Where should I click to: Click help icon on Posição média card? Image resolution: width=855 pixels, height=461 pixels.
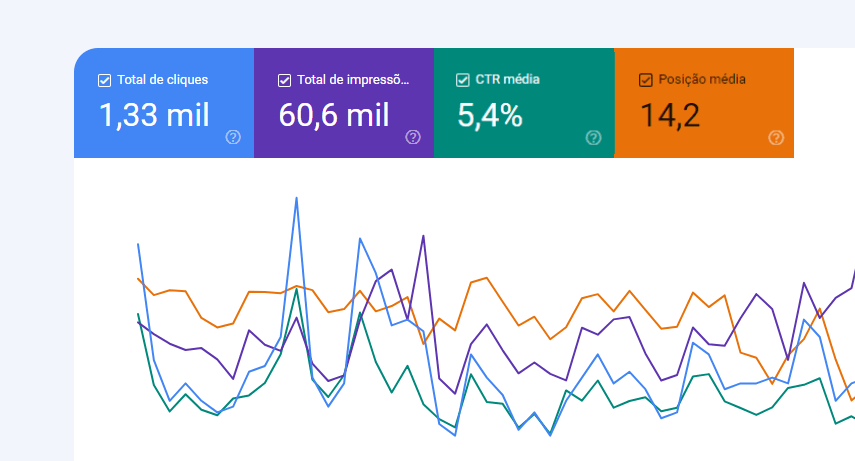pyautogui.click(x=775, y=137)
